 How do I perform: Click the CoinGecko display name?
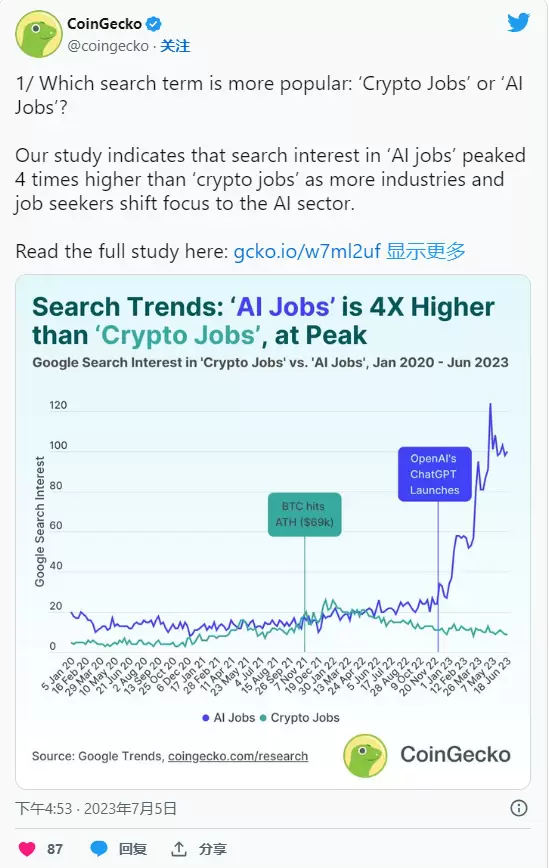(105, 24)
